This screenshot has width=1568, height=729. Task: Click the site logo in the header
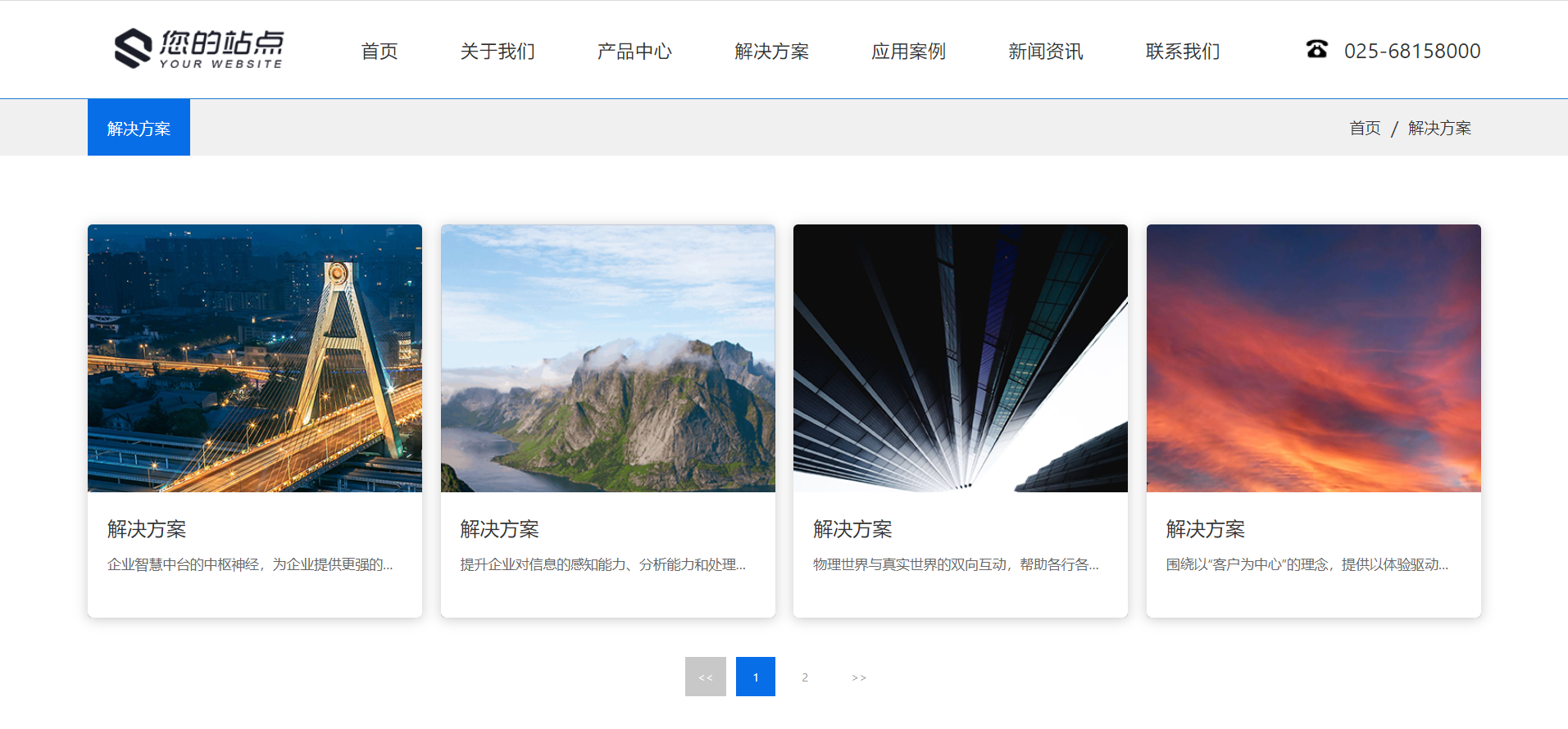coord(199,49)
